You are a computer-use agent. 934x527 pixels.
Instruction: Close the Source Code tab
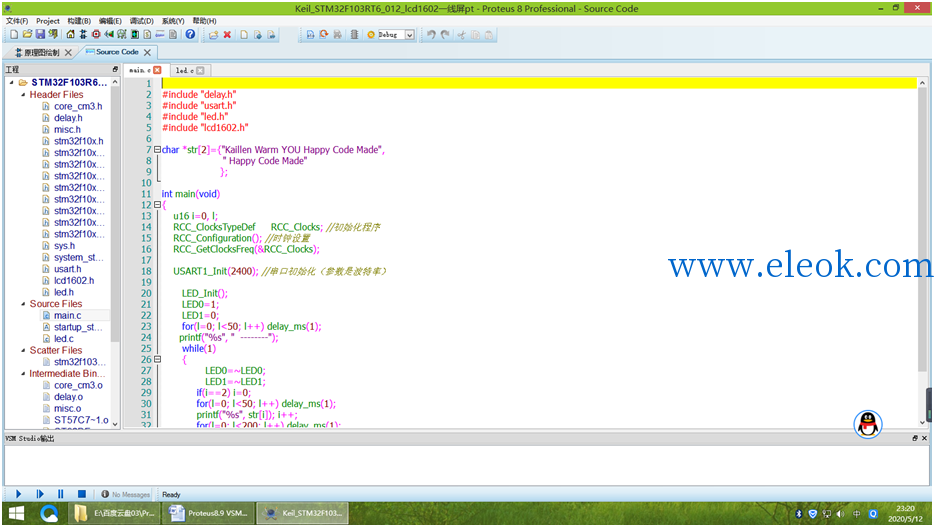coord(147,52)
